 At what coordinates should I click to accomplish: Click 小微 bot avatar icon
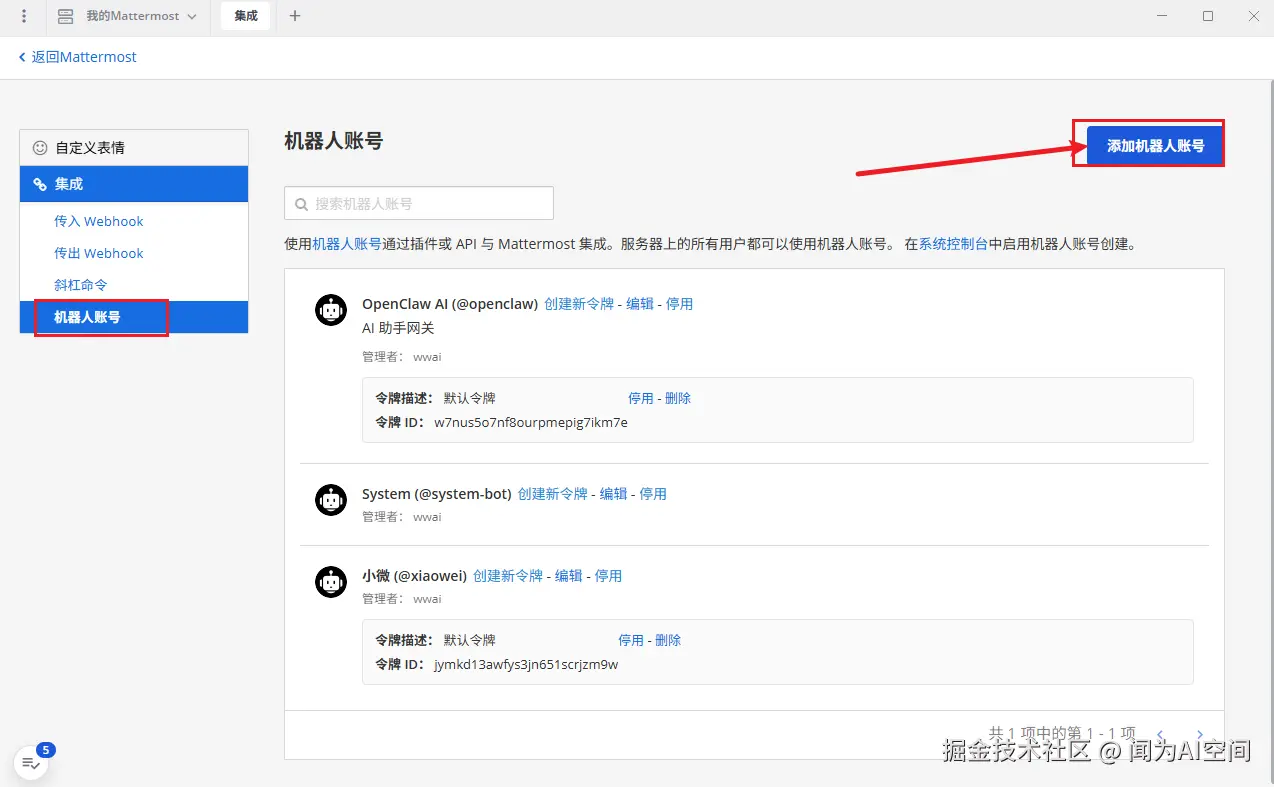[331, 582]
